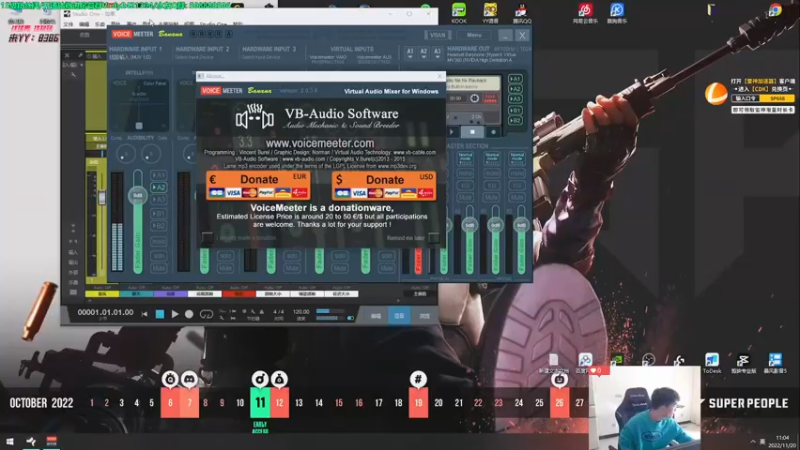
Task: Open the 酷狗音乐 desktop icon
Action: click(617, 12)
